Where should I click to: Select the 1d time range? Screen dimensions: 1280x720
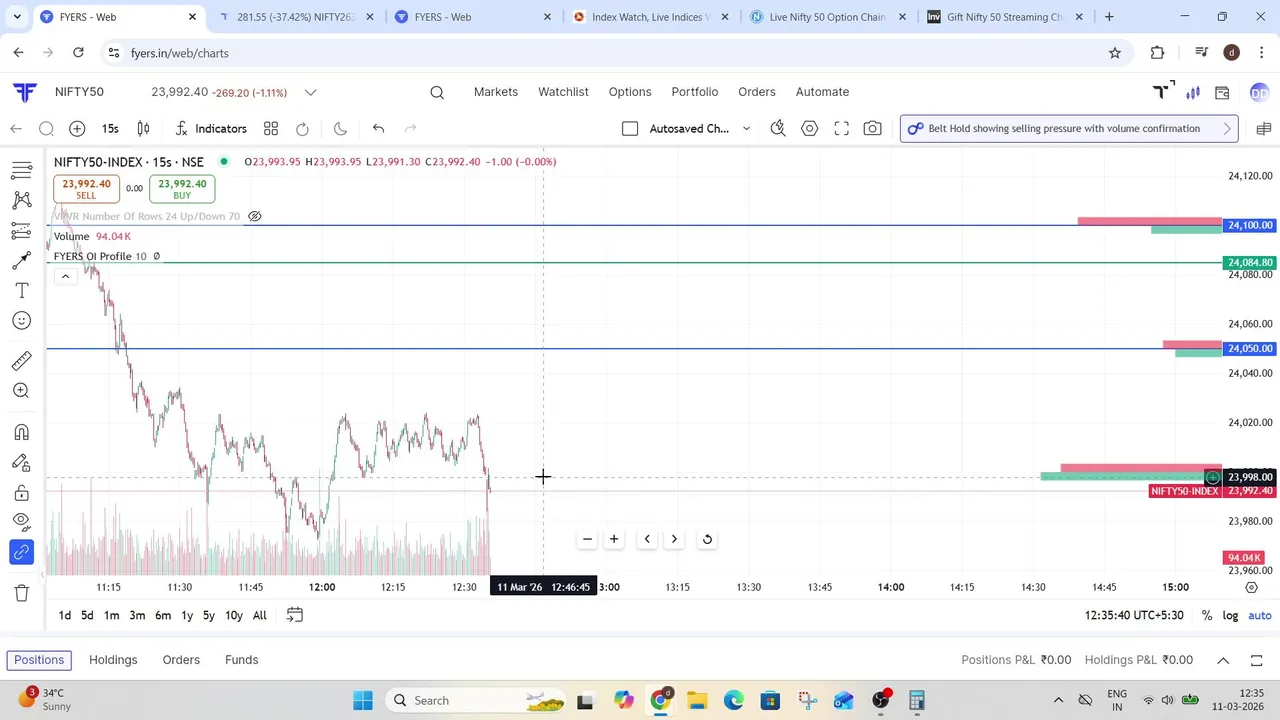pyautogui.click(x=65, y=615)
